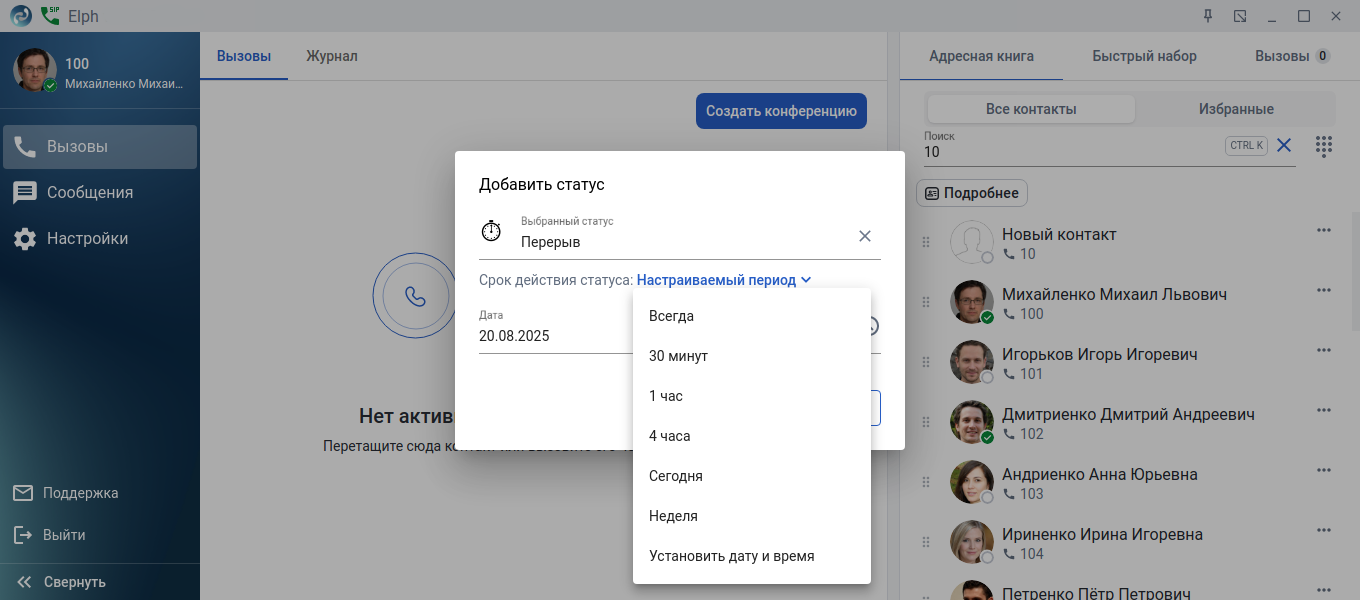Switch to the Журнал tab
The width and height of the screenshot is (1360, 600).
pyautogui.click(x=332, y=56)
